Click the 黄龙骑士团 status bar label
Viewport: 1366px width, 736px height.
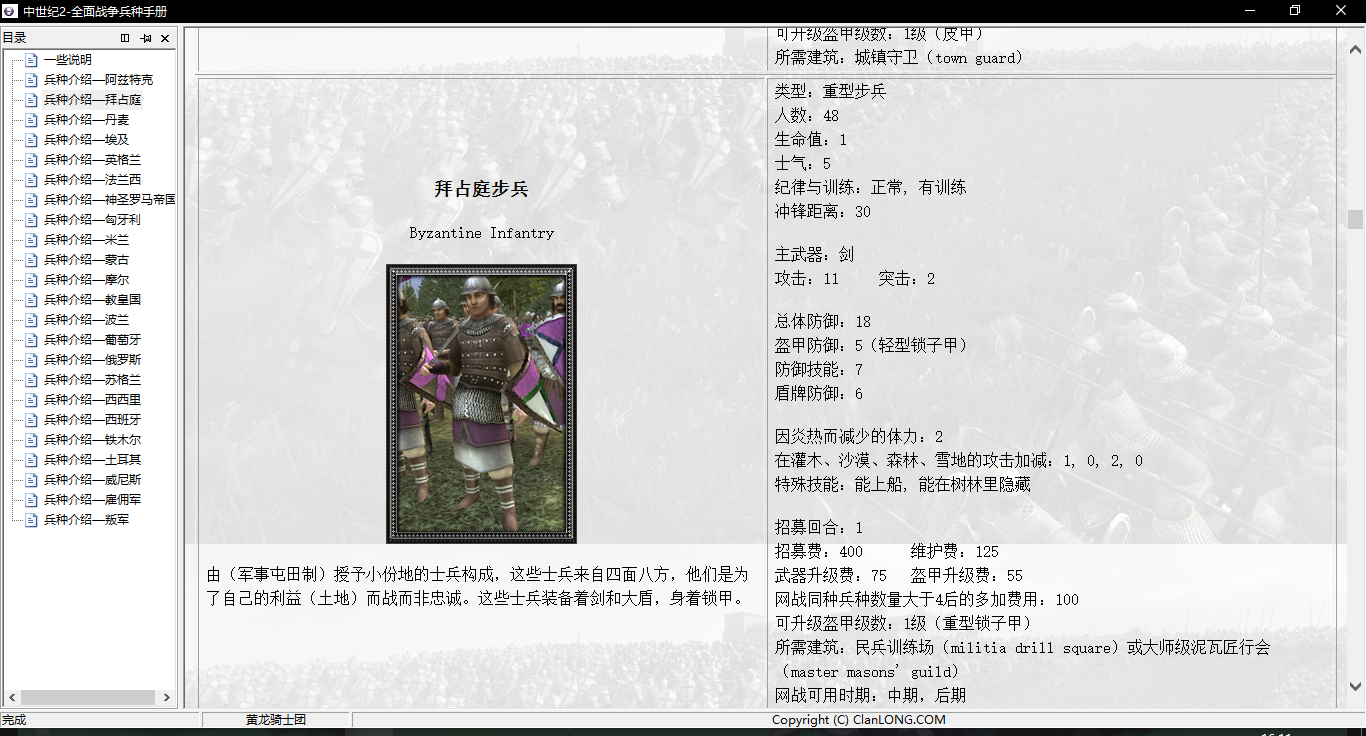click(x=276, y=720)
